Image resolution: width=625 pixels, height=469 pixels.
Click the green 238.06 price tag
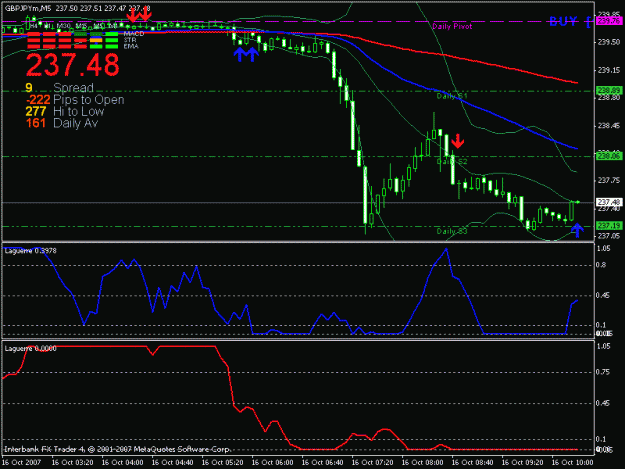(608, 156)
